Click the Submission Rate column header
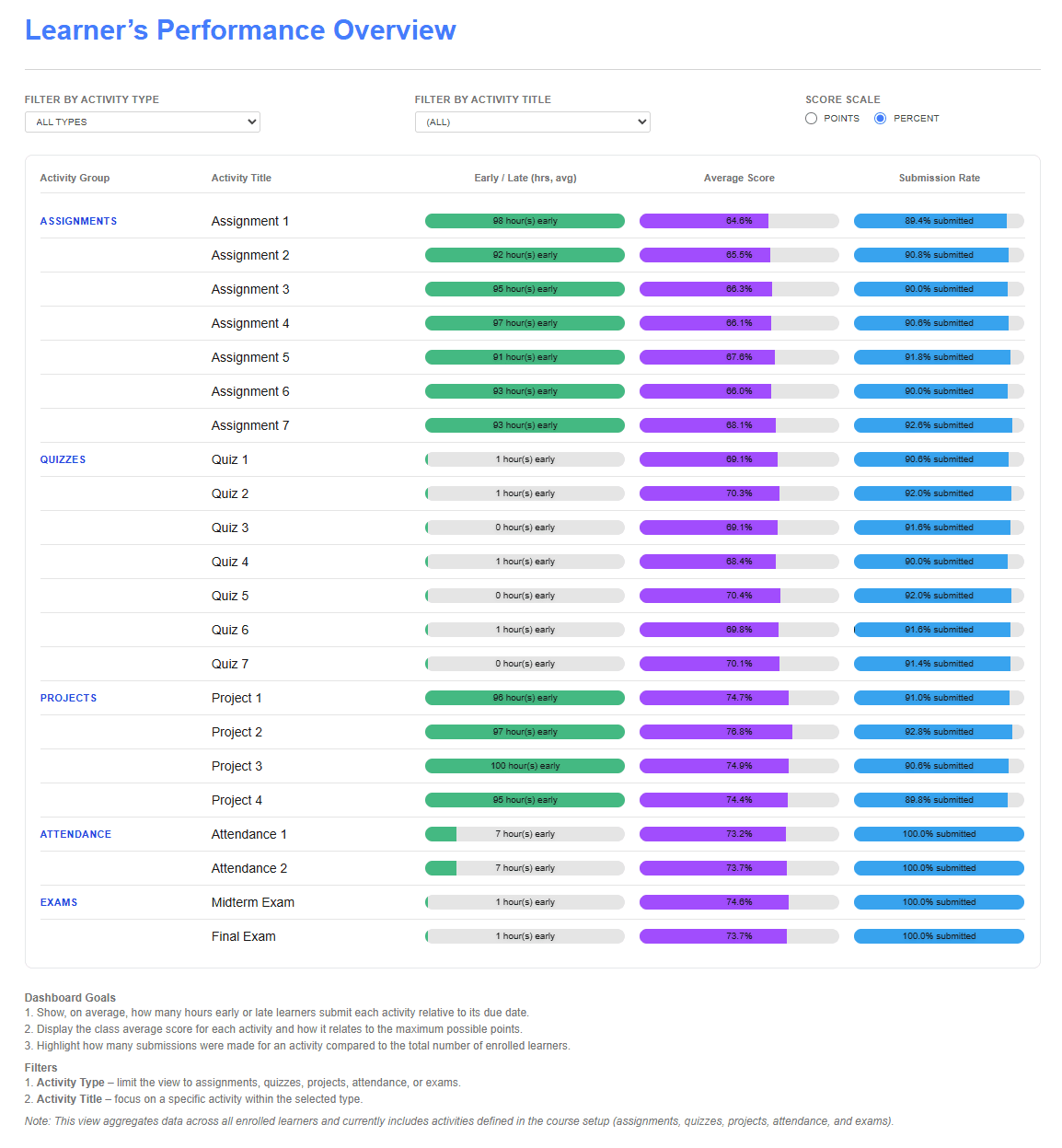1062x1148 pixels. pyautogui.click(x=940, y=178)
